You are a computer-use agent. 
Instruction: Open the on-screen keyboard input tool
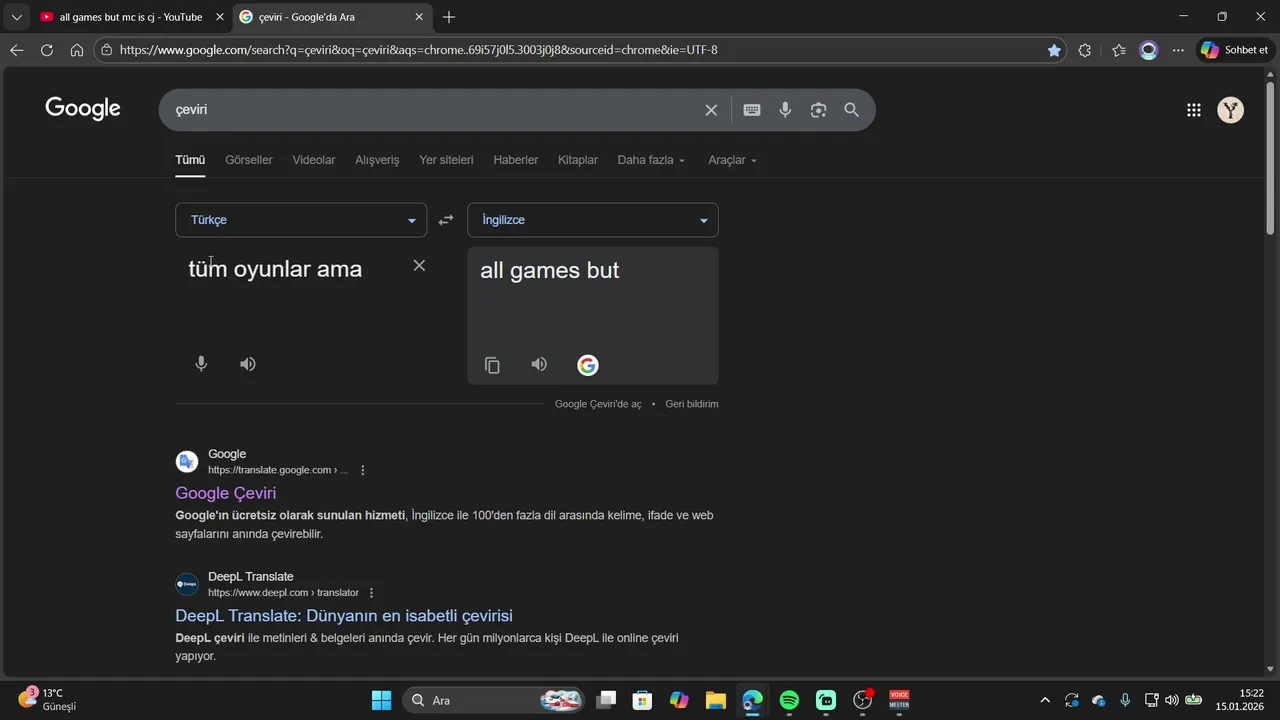pos(752,110)
